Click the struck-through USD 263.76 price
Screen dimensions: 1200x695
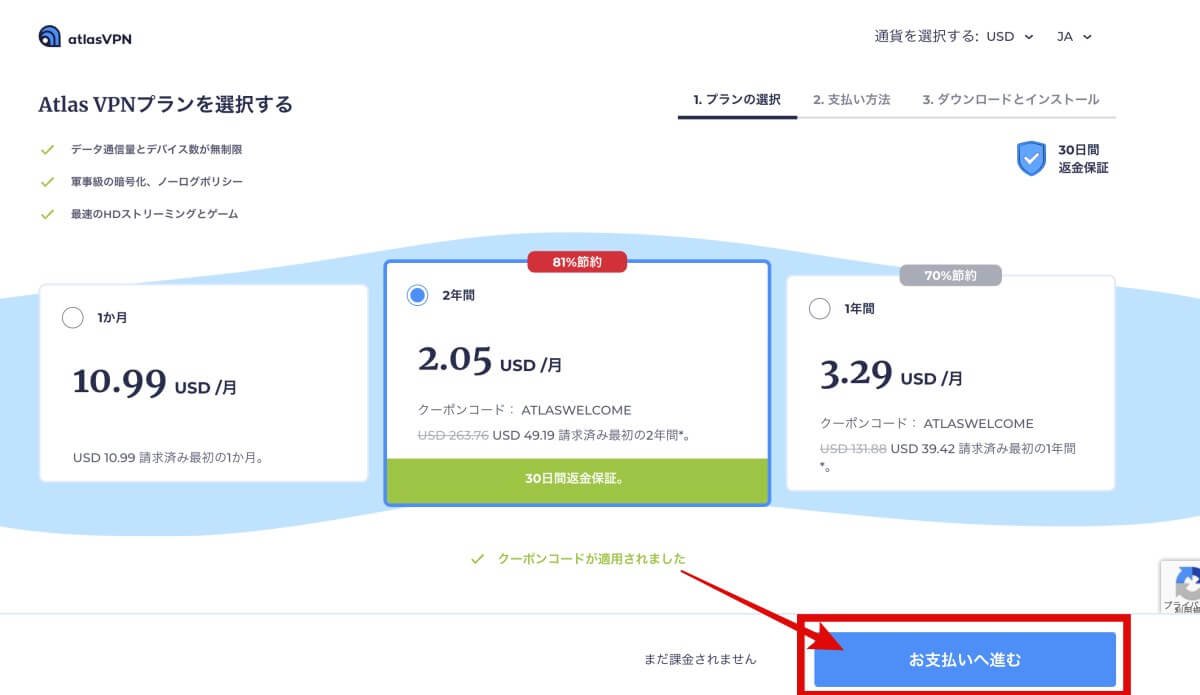pos(453,435)
